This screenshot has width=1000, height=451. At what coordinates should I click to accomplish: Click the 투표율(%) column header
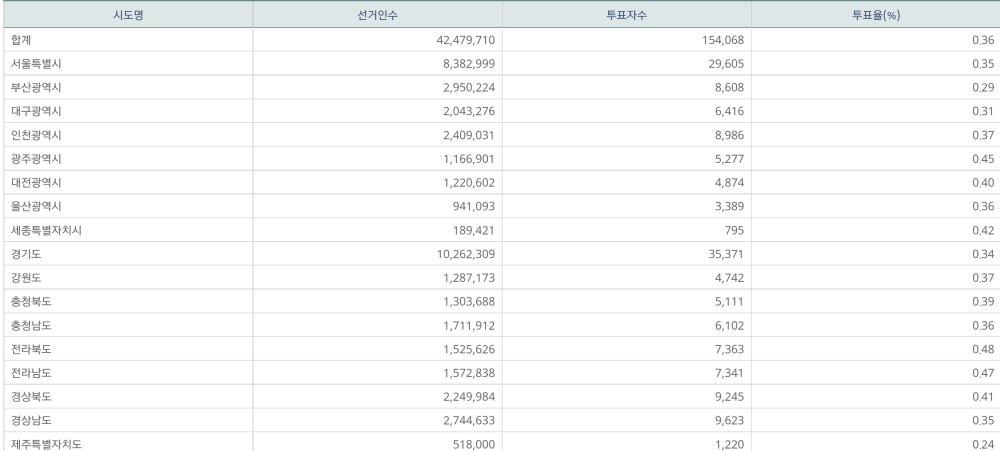(874, 14)
